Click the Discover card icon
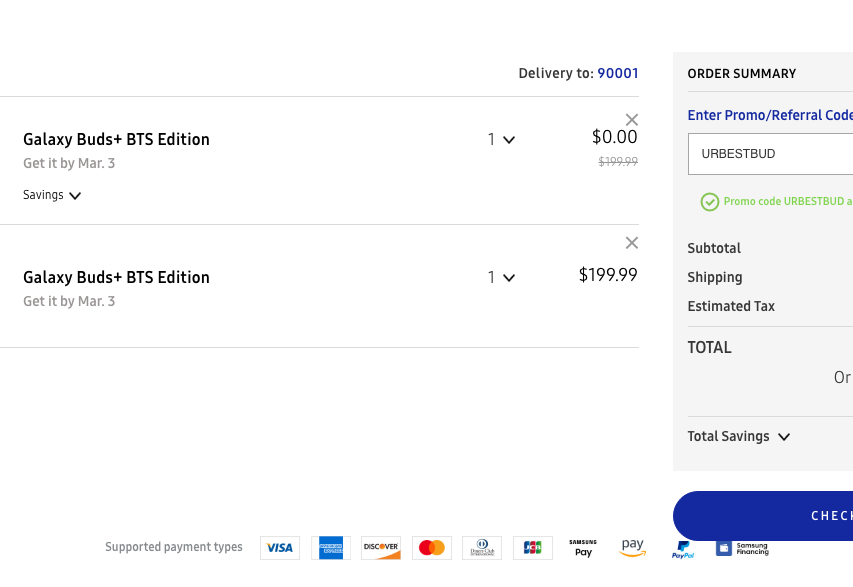Viewport: 853px width, 587px height. pos(381,548)
